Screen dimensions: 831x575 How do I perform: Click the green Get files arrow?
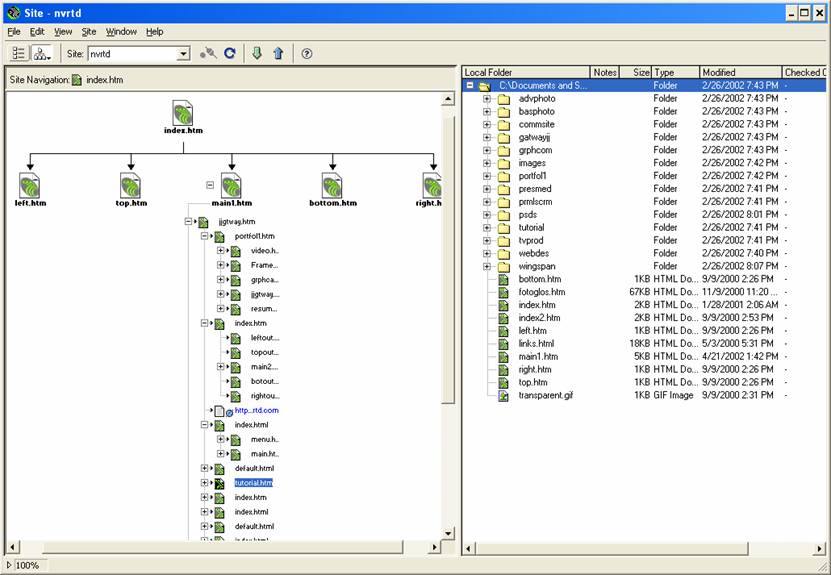click(x=257, y=54)
